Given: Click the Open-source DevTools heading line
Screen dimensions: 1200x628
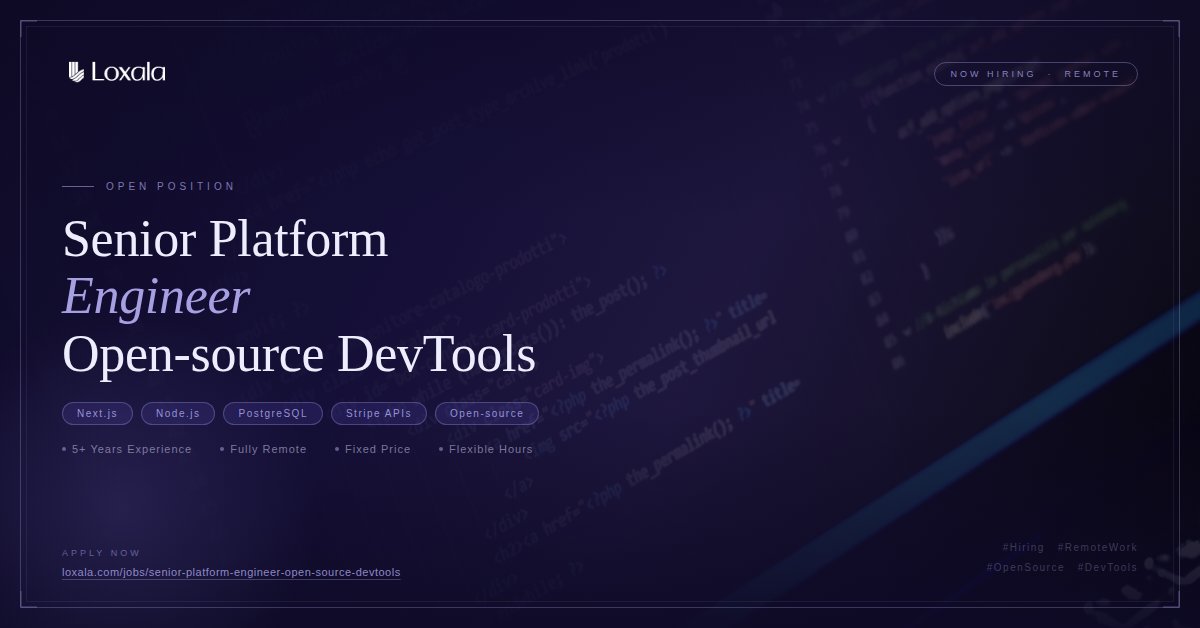Looking at the screenshot, I should coord(299,355).
